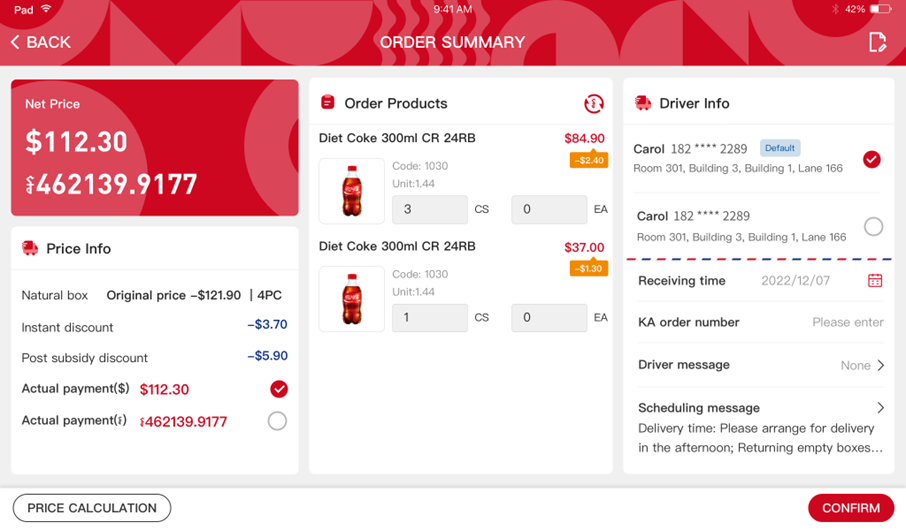Click the scheduling message delivery time text
906x530 pixels.
(x=760, y=438)
